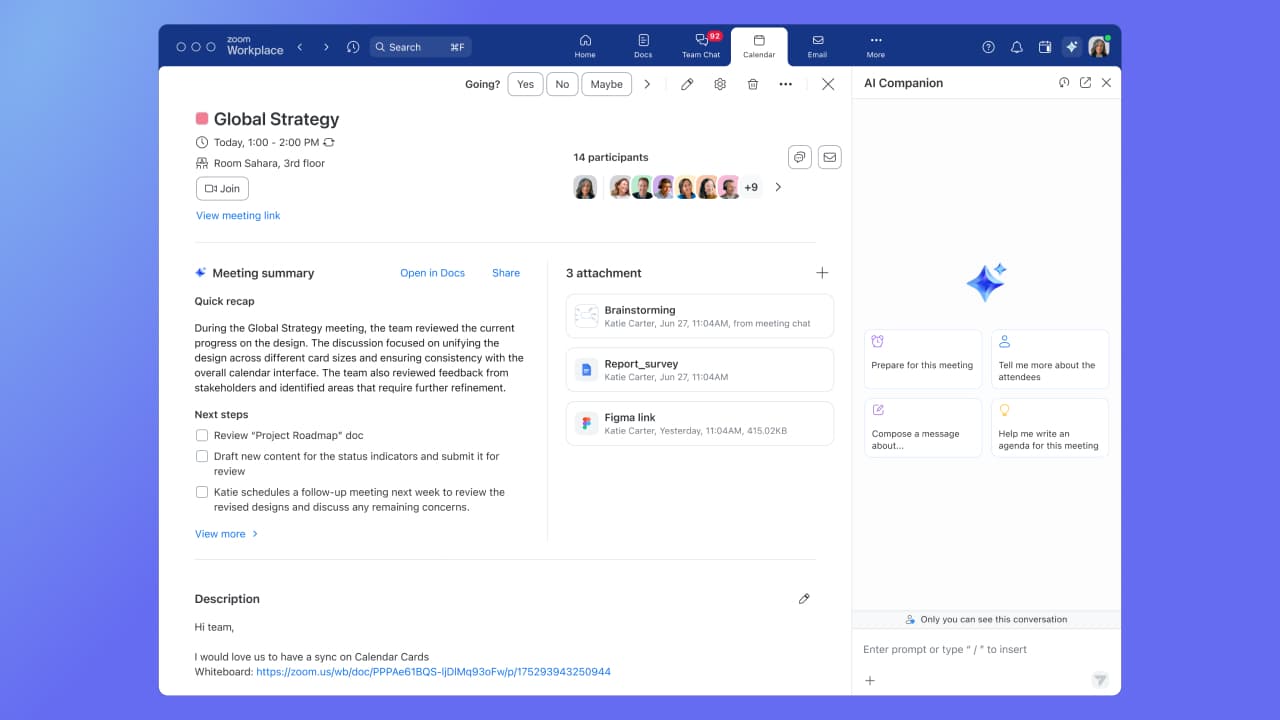Image resolution: width=1280 pixels, height=720 pixels.
Task: Switch to the Team Chat tab
Action: 701,46
